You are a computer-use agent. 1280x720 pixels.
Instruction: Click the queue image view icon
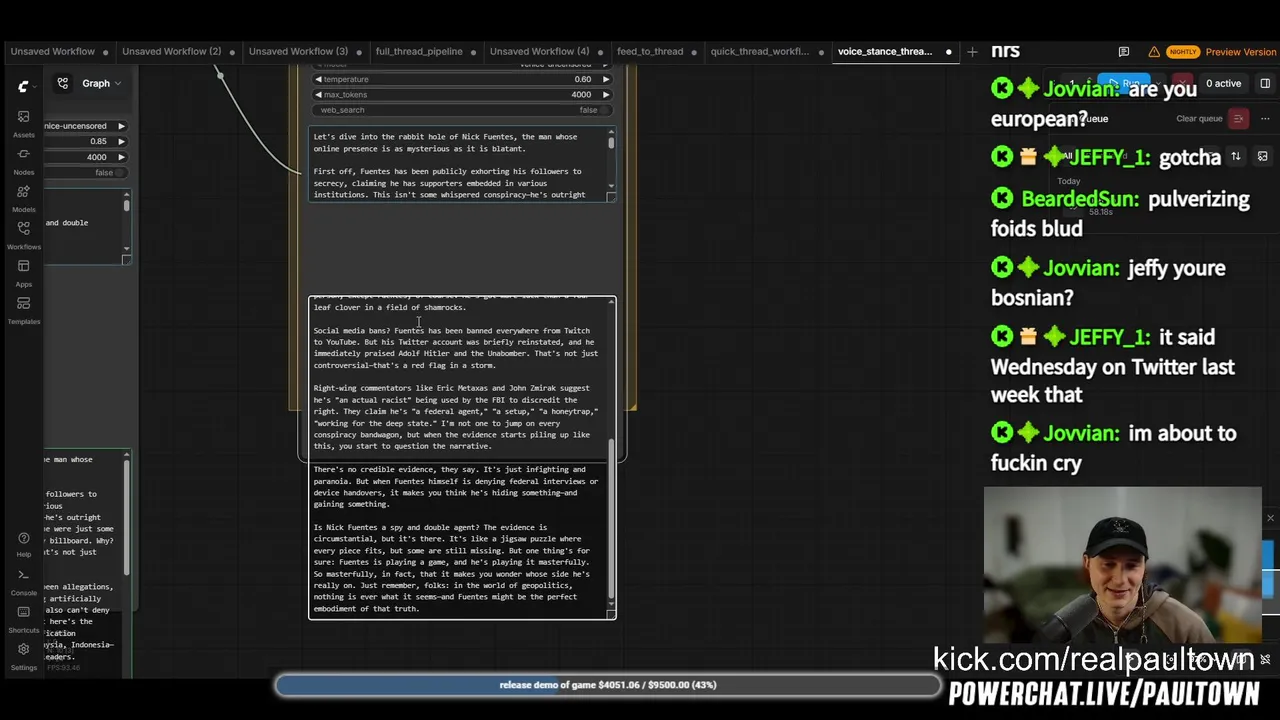1263,156
